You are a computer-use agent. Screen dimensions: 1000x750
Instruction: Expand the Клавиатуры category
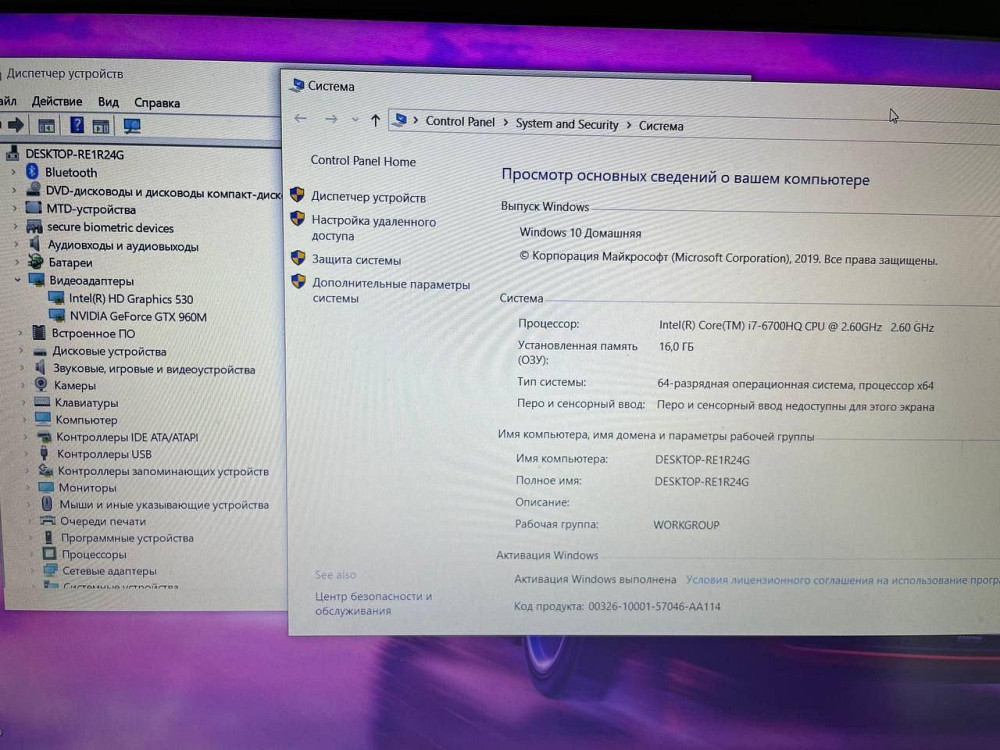[x=22, y=403]
